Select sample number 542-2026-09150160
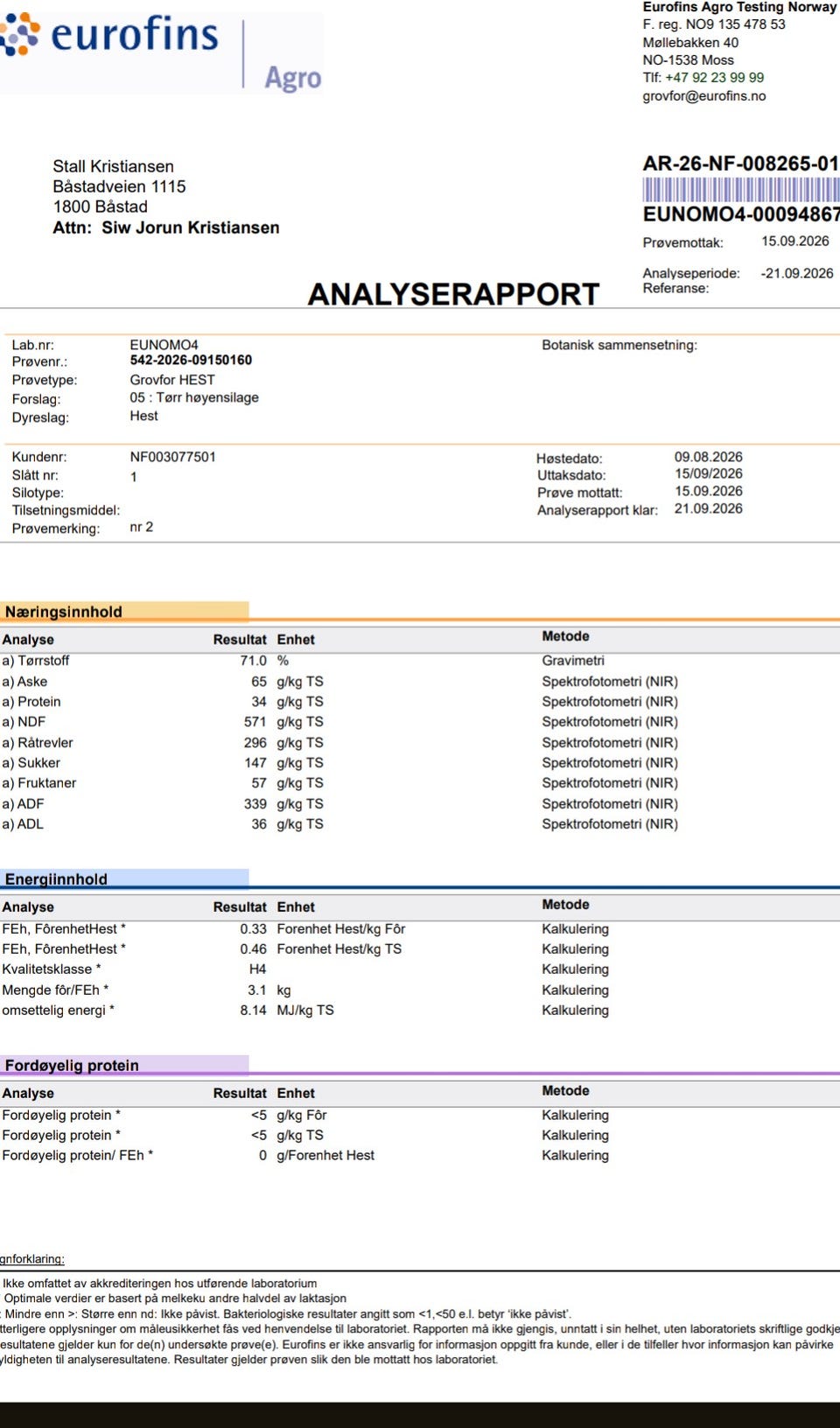Screen dimensions: 840x1428 (191, 360)
